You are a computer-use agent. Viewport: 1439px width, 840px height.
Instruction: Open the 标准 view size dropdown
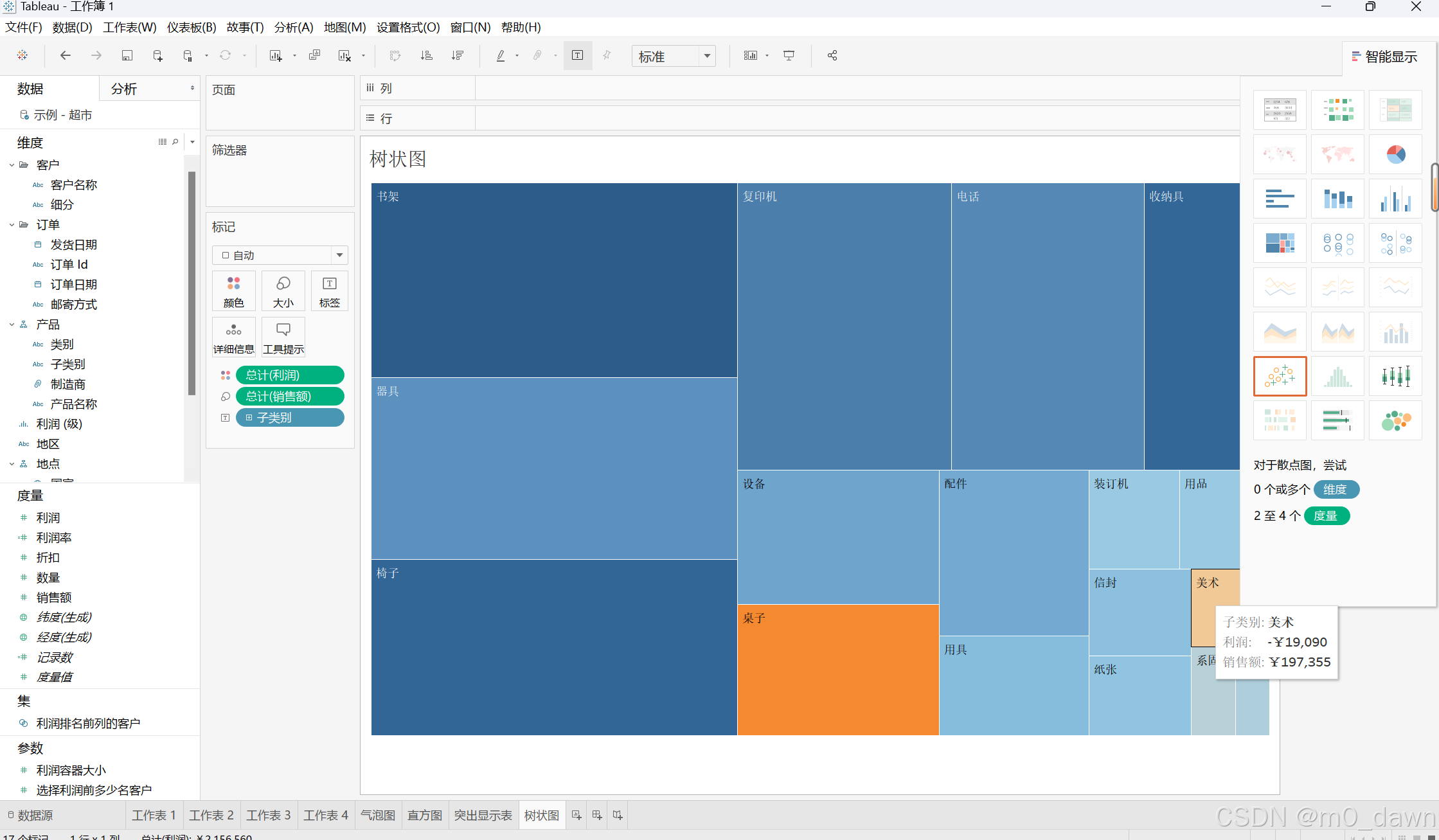point(706,57)
